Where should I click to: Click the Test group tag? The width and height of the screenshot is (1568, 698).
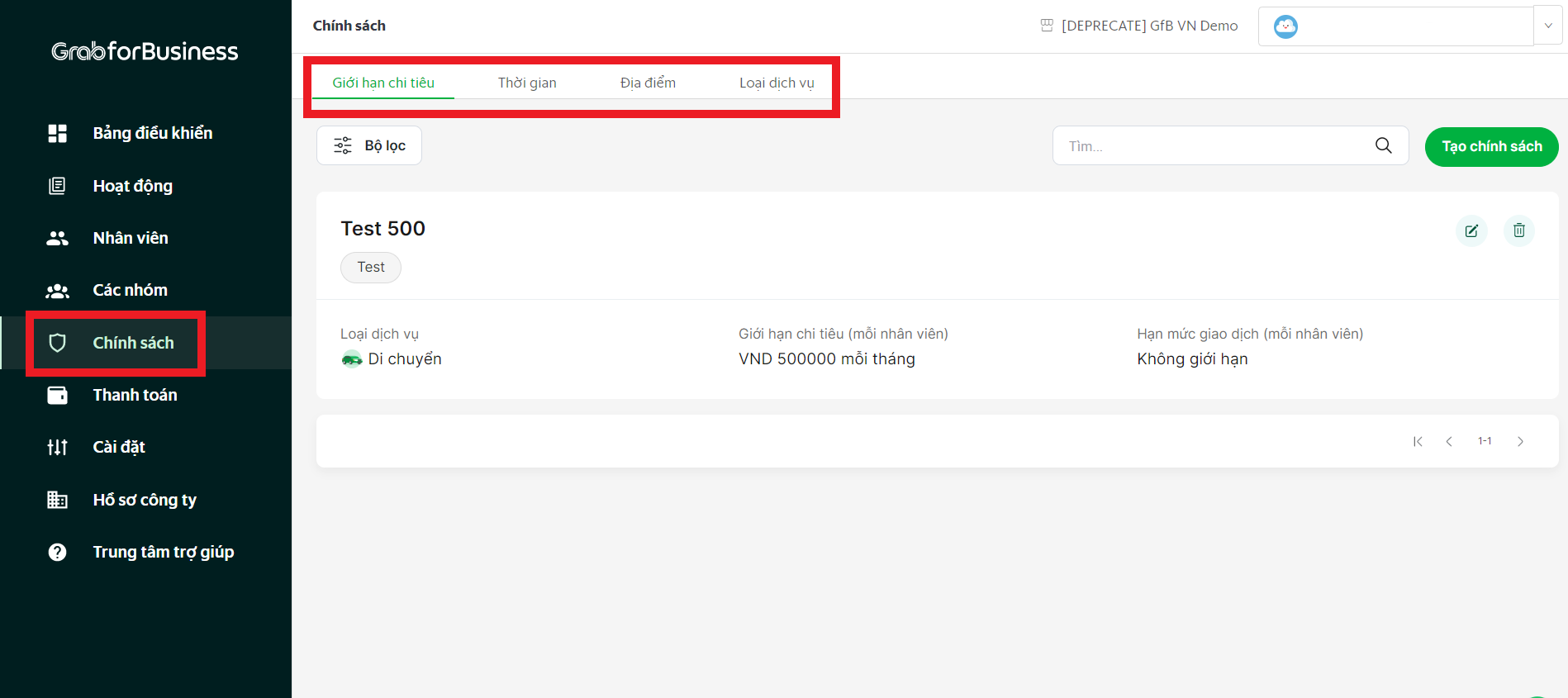[x=371, y=267]
